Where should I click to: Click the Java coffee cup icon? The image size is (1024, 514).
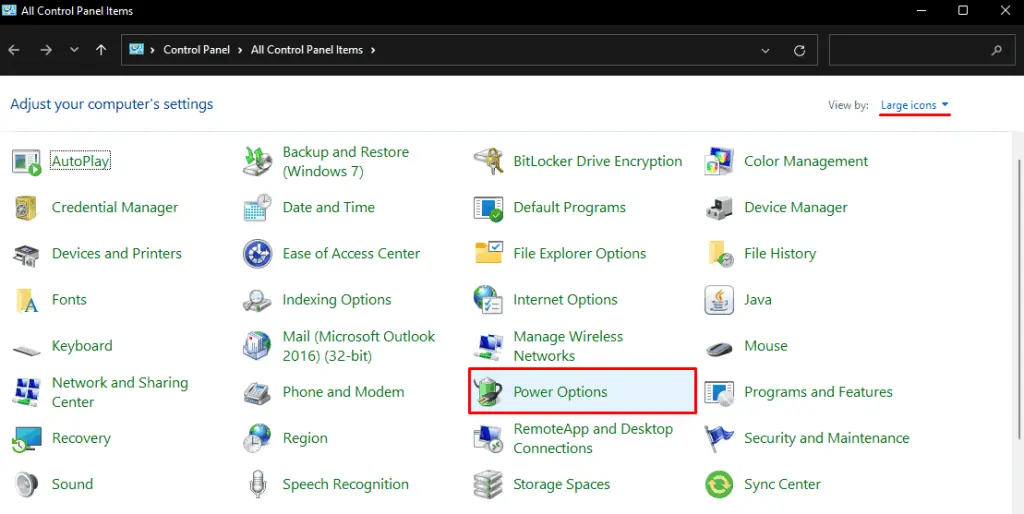pyautogui.click(x=719, y=300)
